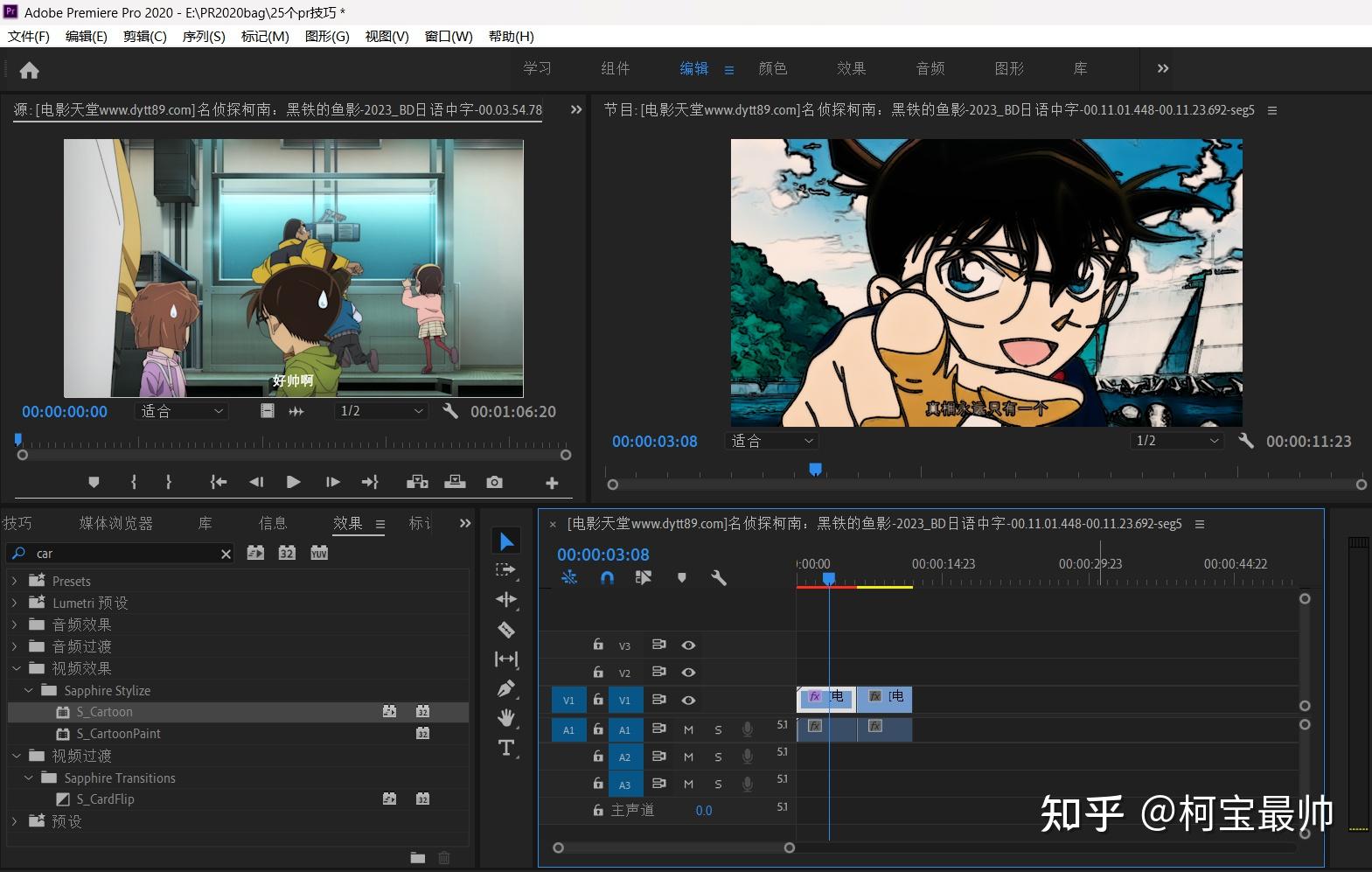Create new custom bin in Effects panel
Viewport: 1372px width, 872px height.
point(418,858)
